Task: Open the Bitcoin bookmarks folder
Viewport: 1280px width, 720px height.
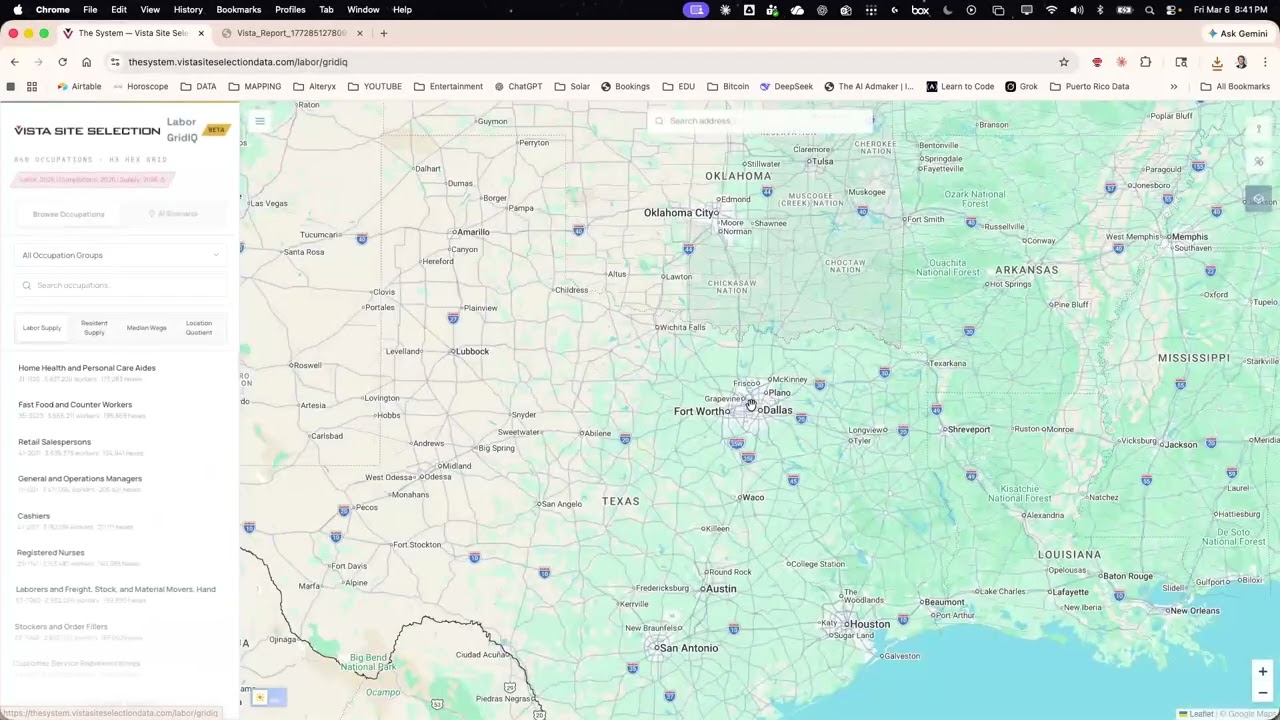Action: (727, 86)
